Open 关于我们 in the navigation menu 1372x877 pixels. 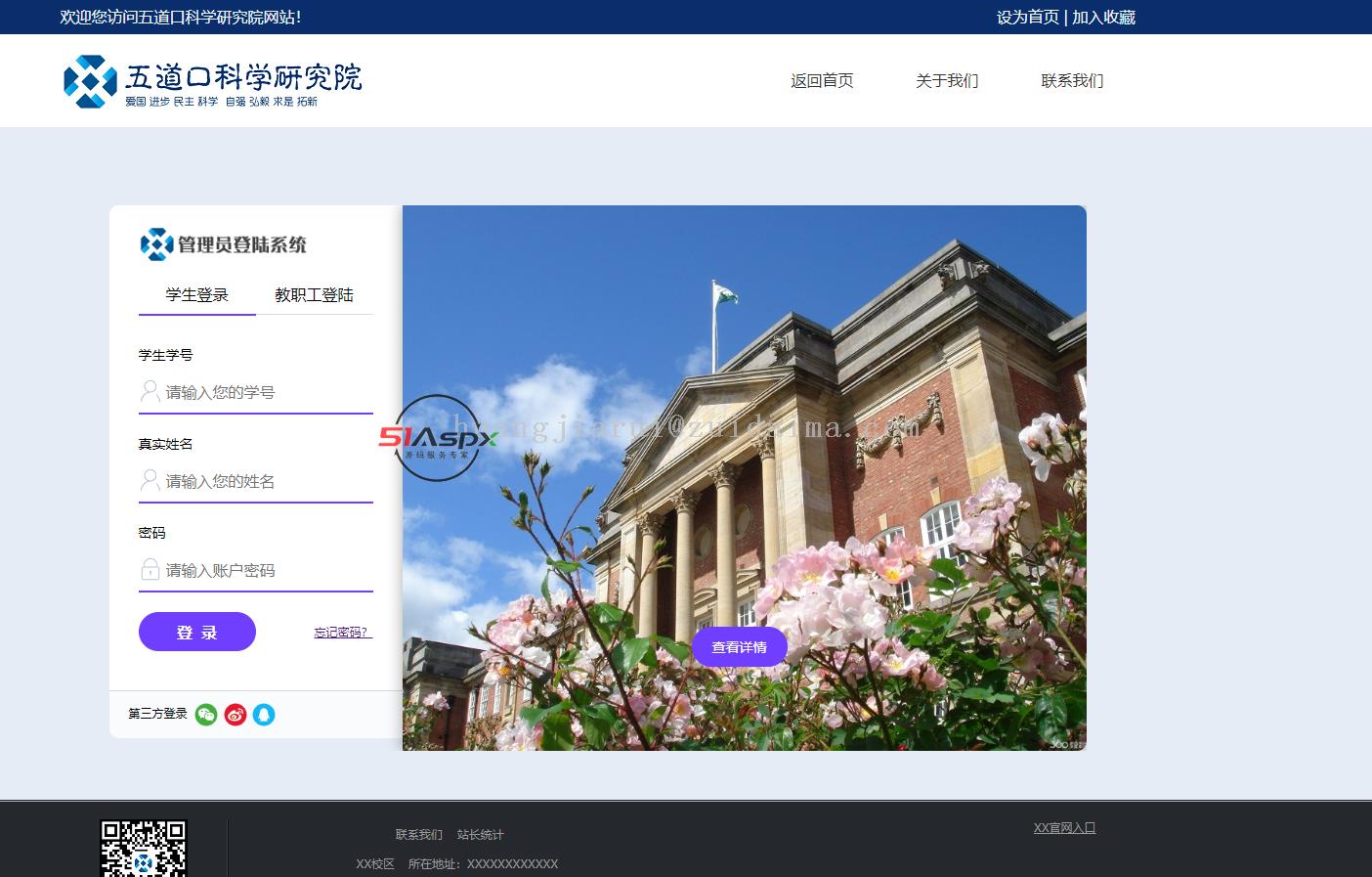click(x=947, y=81)
